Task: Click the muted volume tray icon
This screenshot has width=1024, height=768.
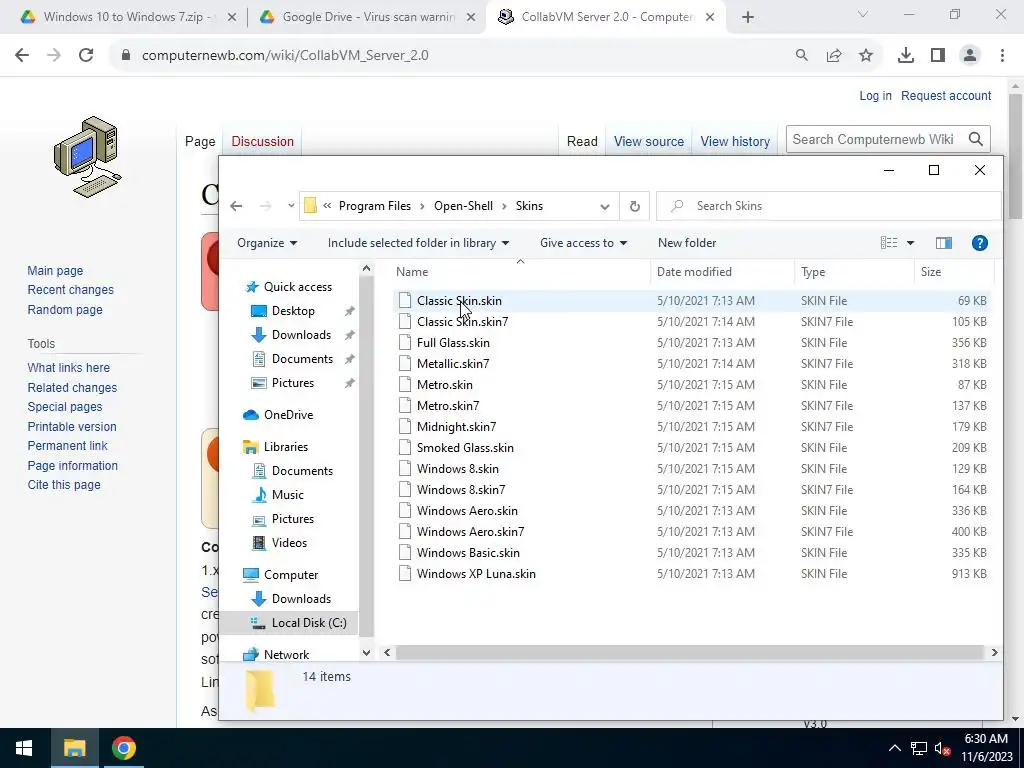Action: 942,748
